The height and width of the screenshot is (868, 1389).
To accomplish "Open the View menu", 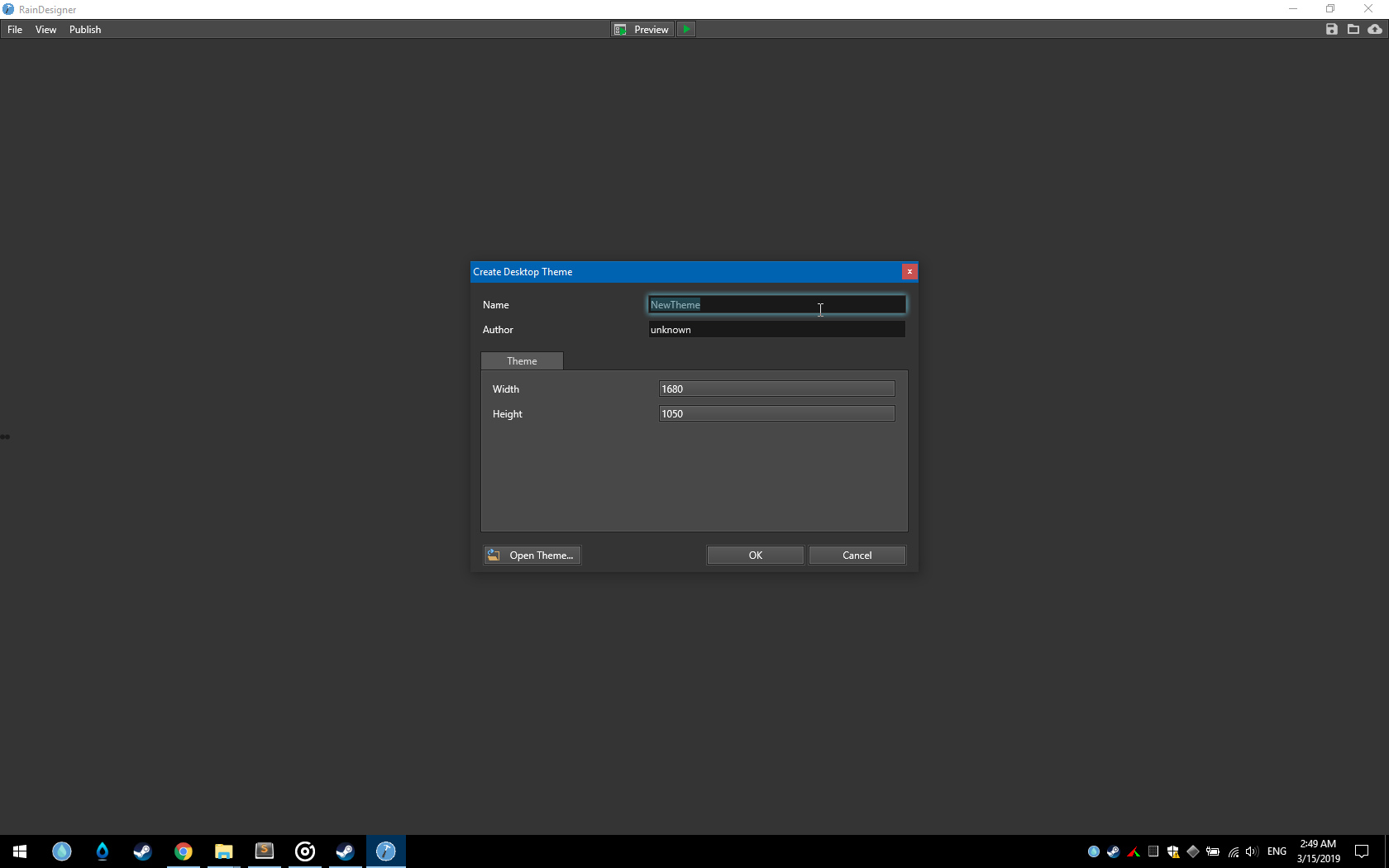I will pyautogui.click(x=45, y=30).
